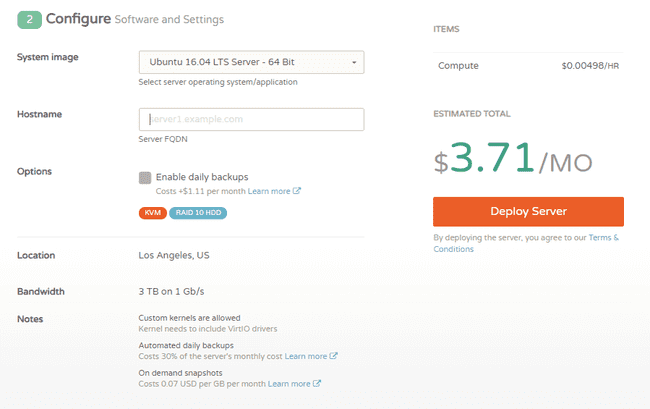Click the Los Angeles, US location text
The height and width of the screenshot is (409, 650).
[174, 255]
